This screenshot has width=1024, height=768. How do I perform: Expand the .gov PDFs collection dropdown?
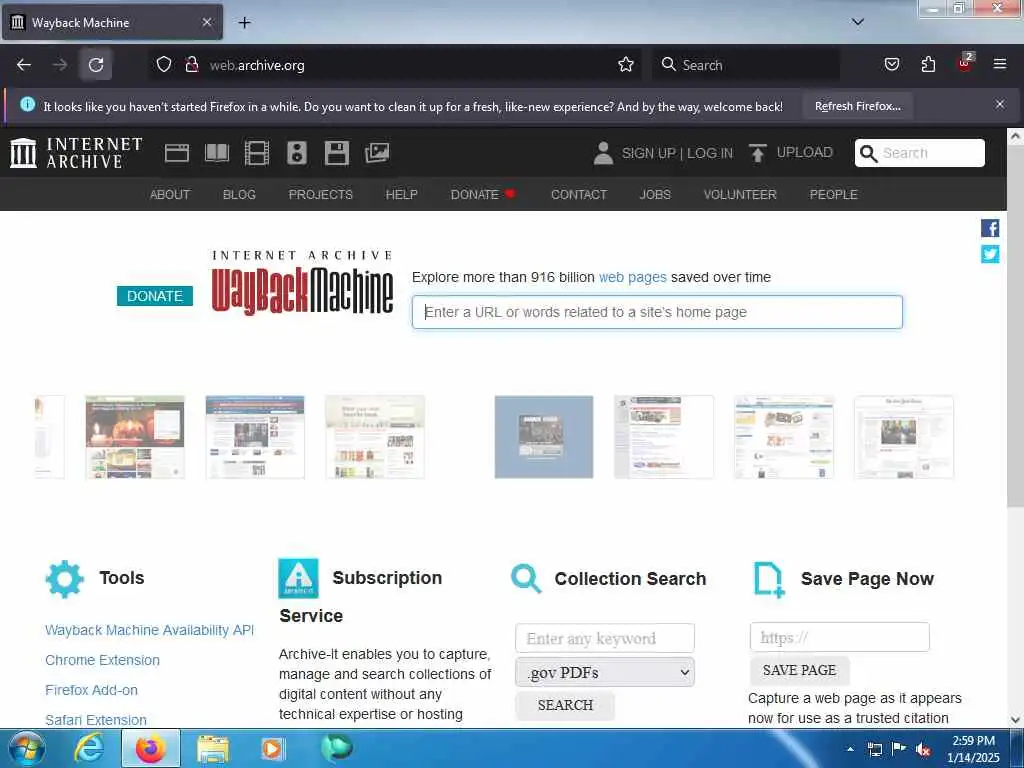tap(605, 672)
